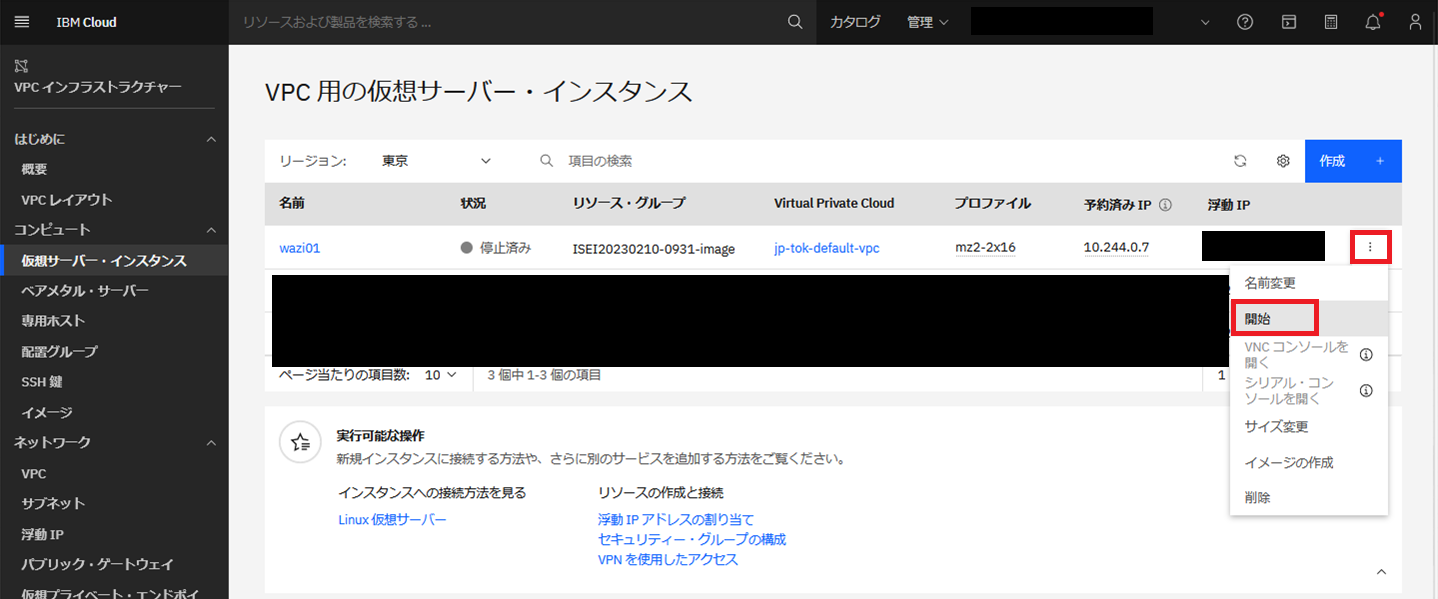The height and width of the screenshot is (599, 1438).
Task: Sort by 状況 column header
Action: click(x=473, y=203)
